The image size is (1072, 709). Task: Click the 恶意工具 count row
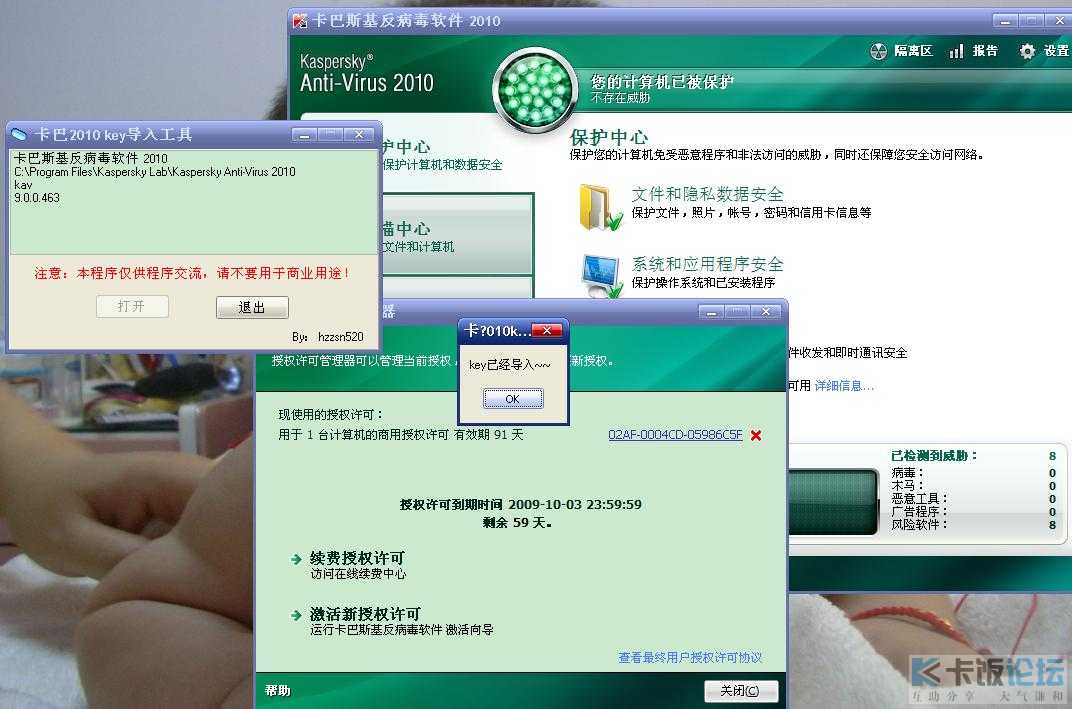974,498
